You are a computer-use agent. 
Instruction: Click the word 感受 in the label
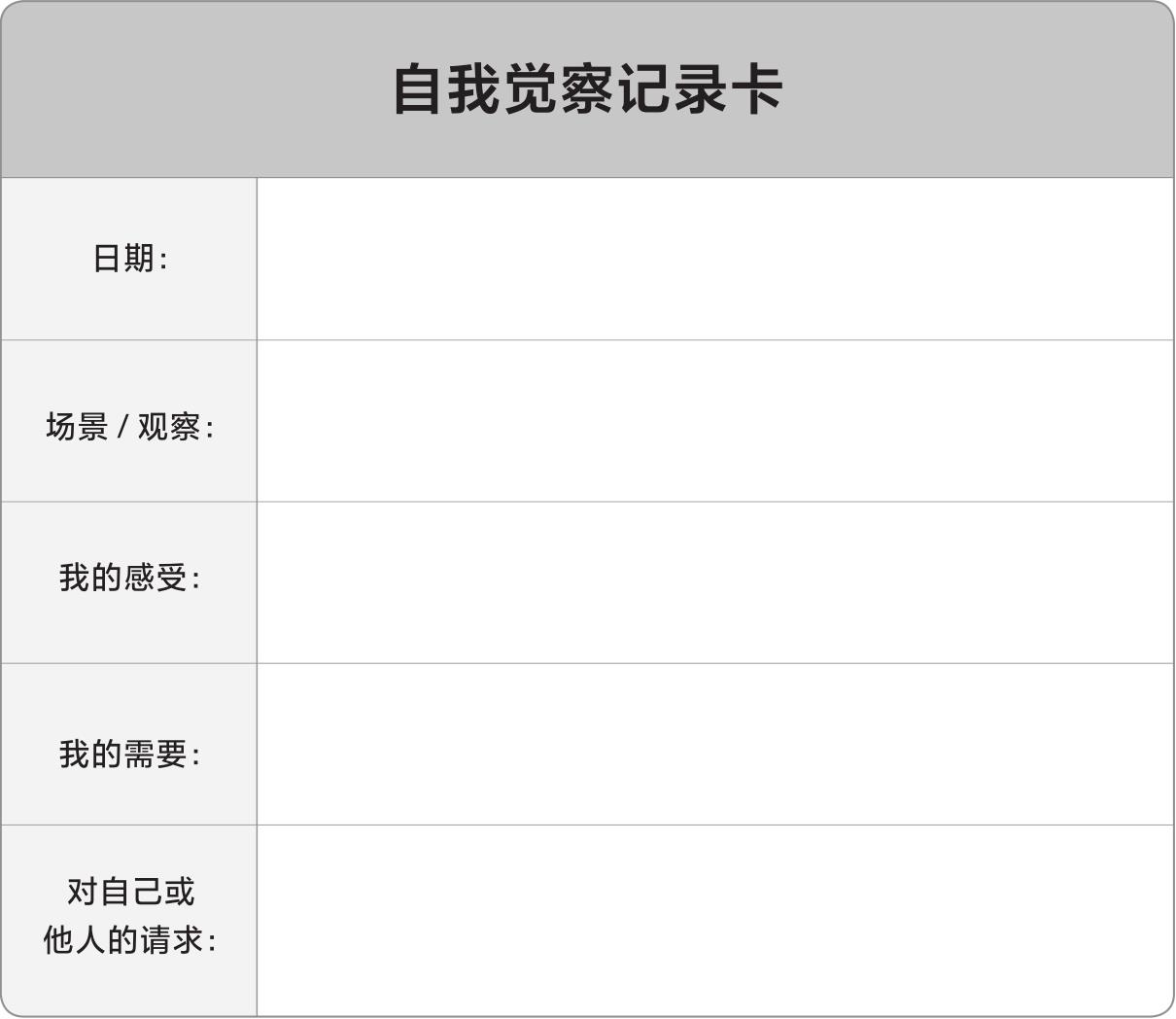pyautogui.click(x=156, y=578)
